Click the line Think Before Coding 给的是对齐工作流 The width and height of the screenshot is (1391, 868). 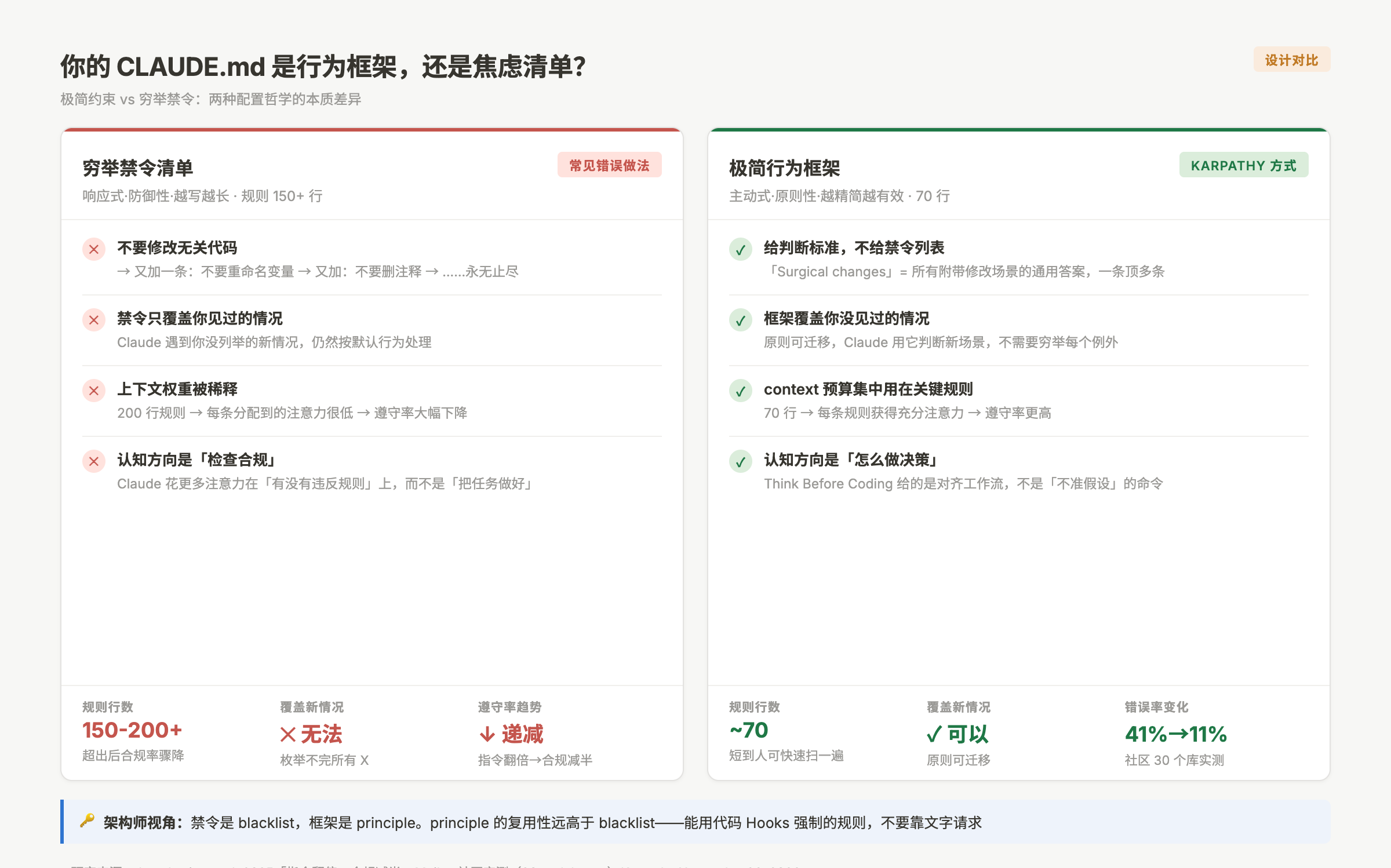[x=964, y=483]
